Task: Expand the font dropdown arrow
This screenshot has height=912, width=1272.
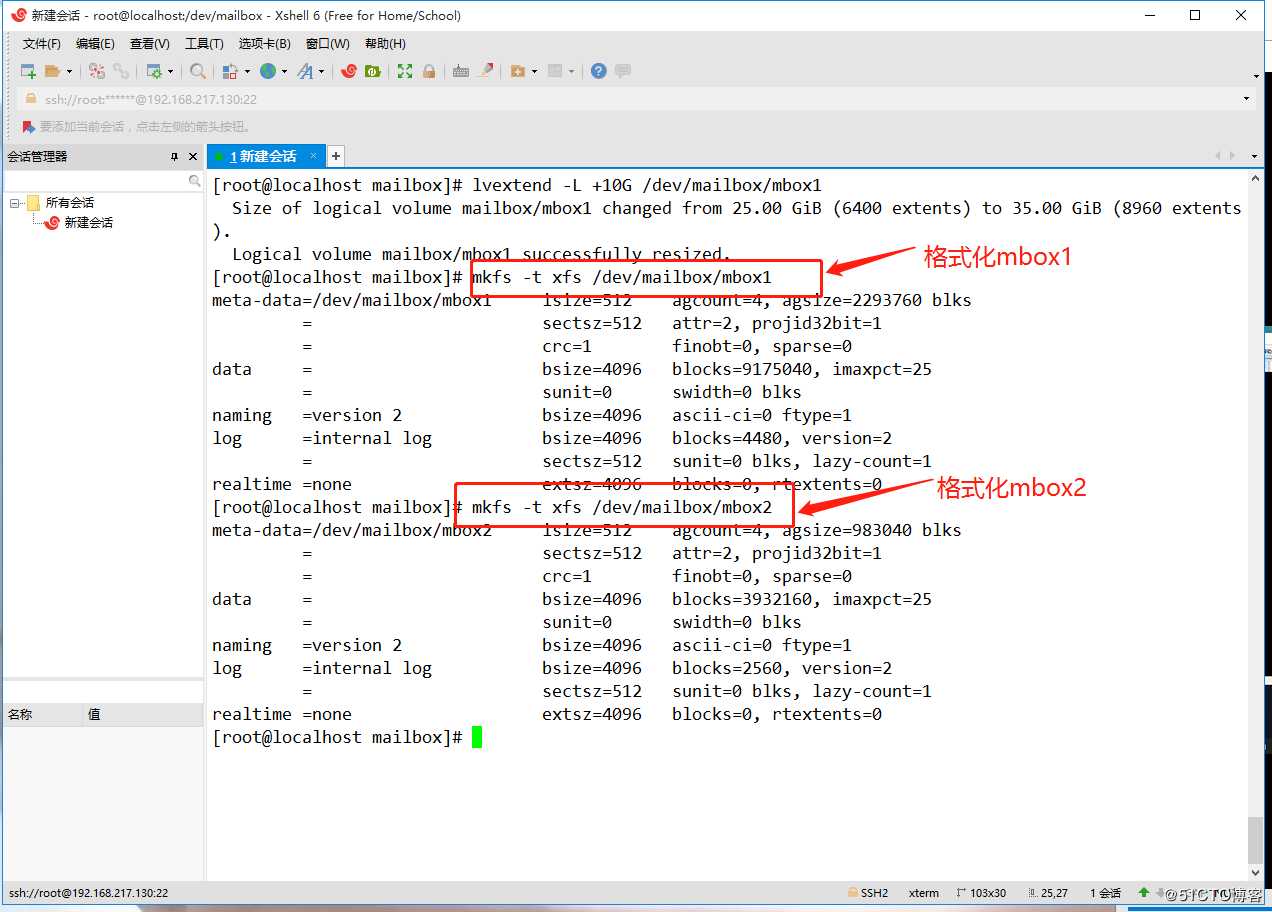Action: (321, 71)
